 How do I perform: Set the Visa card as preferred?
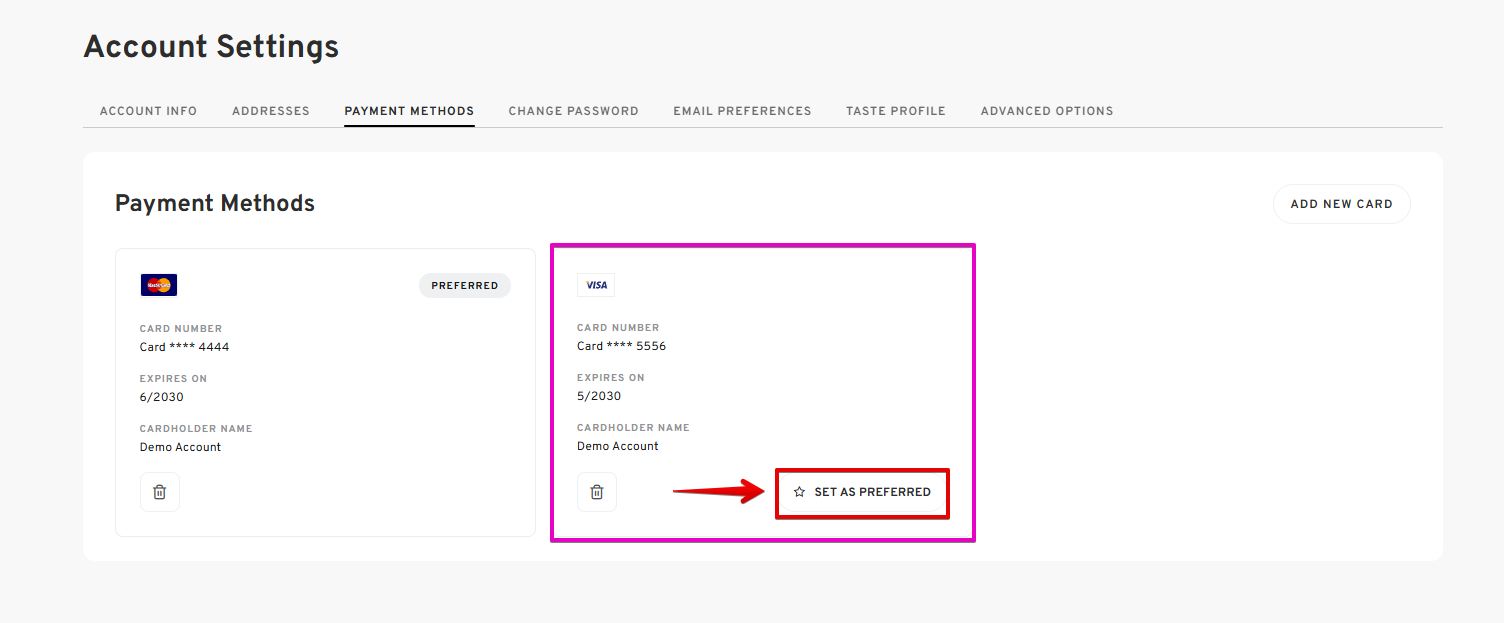click(862, 492)
